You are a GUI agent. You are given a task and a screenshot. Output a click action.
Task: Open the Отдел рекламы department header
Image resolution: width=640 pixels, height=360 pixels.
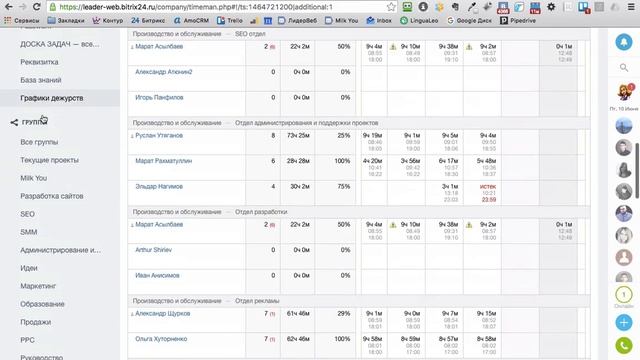[257, 301]
